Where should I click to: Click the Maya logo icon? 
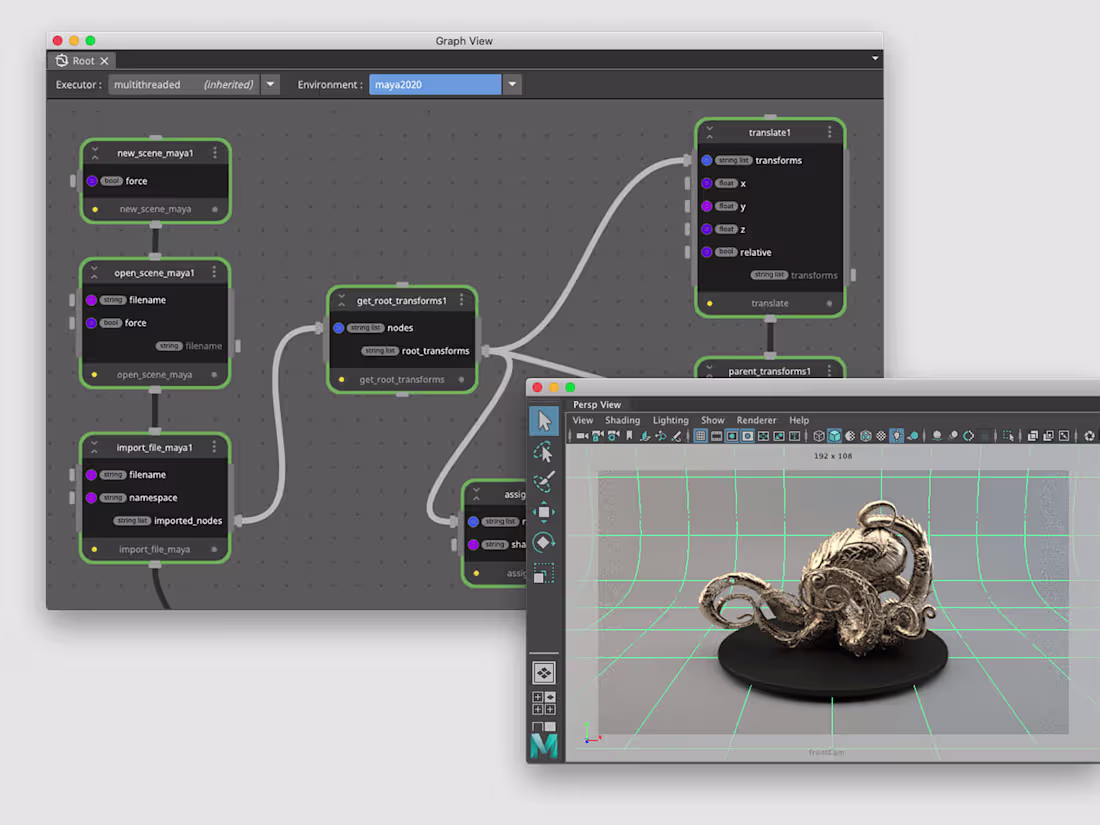click(x=543, y=743)
